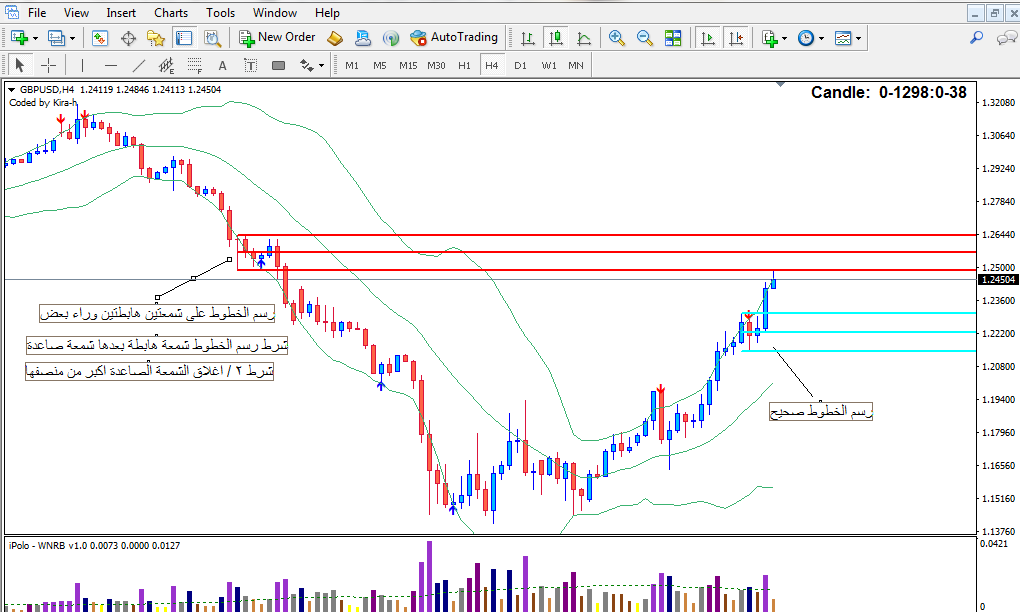The height and width of the screenshot is (612, 1020).
Task: Click the Zoom In magnifier icon
Action: (x=617, y=38)
